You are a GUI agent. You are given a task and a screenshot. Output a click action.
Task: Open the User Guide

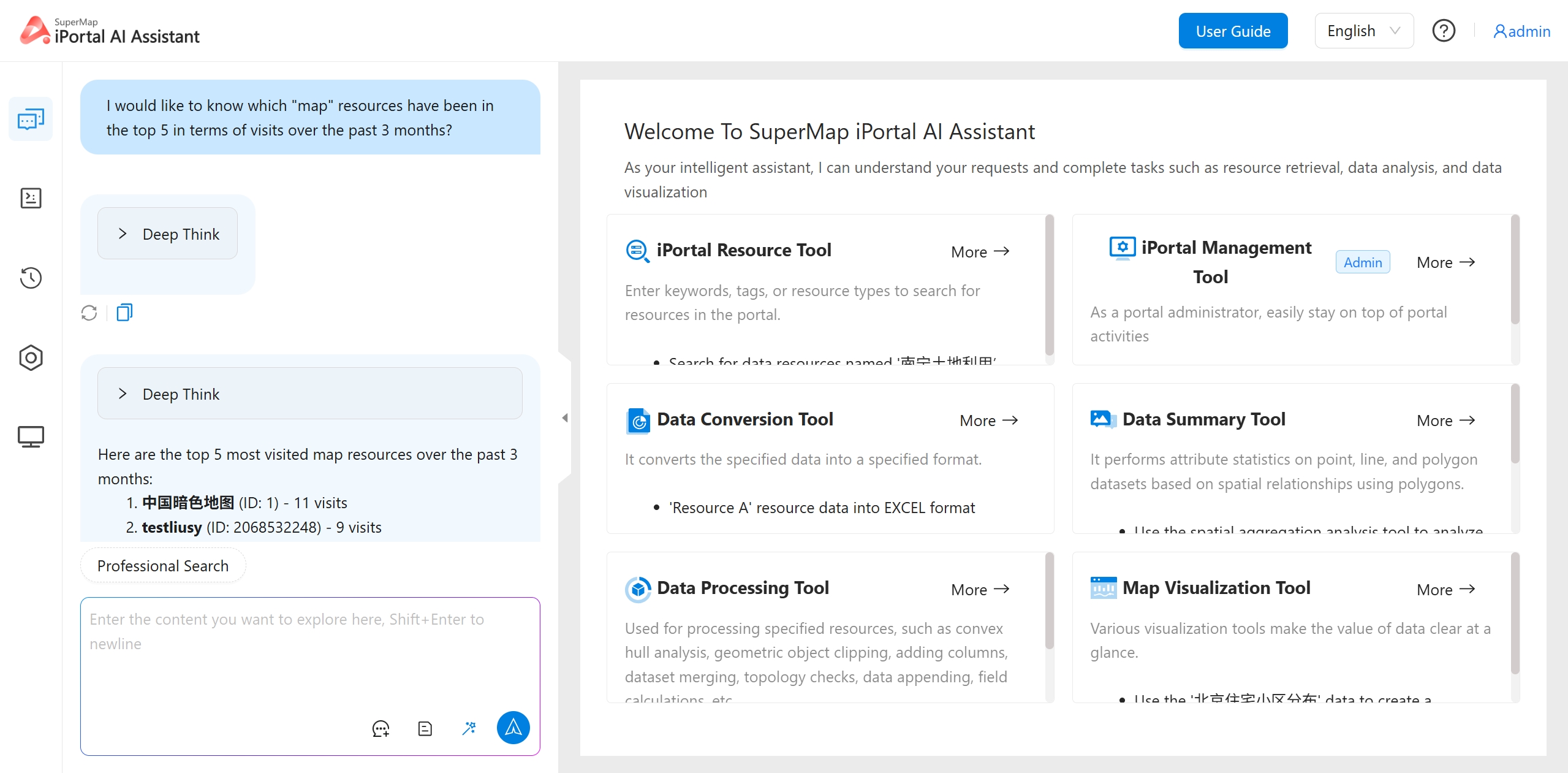tap(1233, 31)
